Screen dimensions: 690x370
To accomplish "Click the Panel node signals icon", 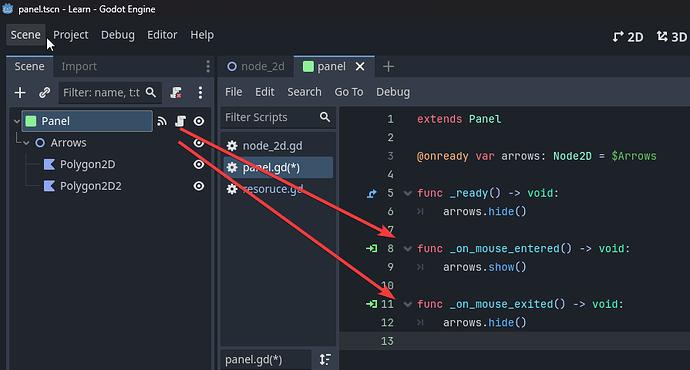I will coord(162,121).
